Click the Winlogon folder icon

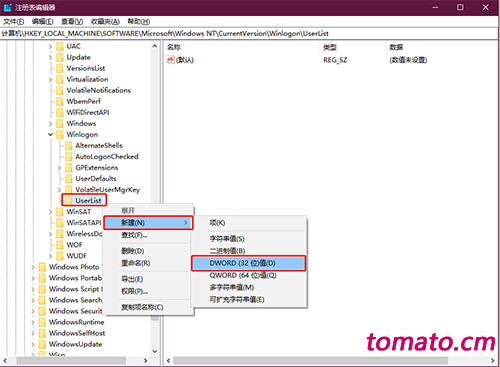(x=60, y=134)
